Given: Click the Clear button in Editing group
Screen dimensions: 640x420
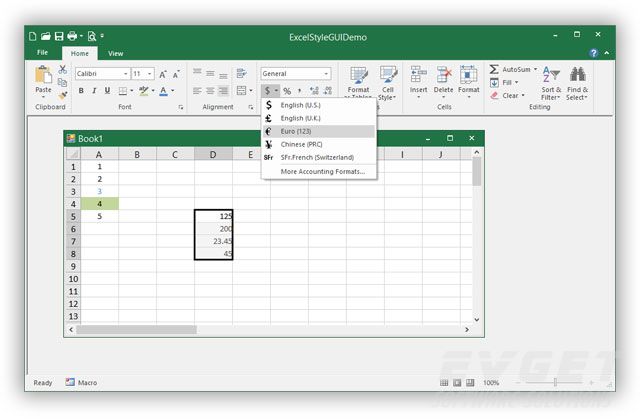Looking at the screenshot, I should 507,96.
